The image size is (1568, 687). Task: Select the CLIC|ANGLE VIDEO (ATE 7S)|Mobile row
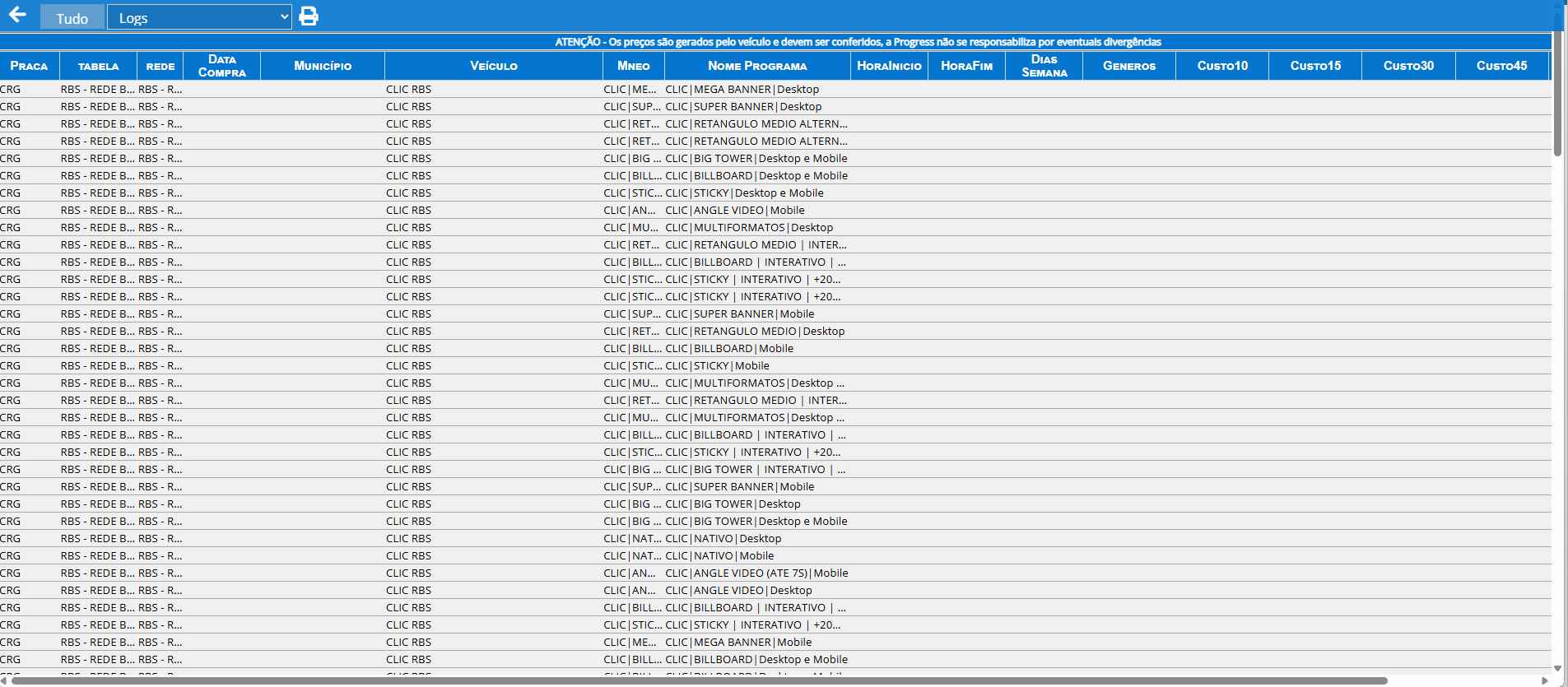[x=756, y=573]
